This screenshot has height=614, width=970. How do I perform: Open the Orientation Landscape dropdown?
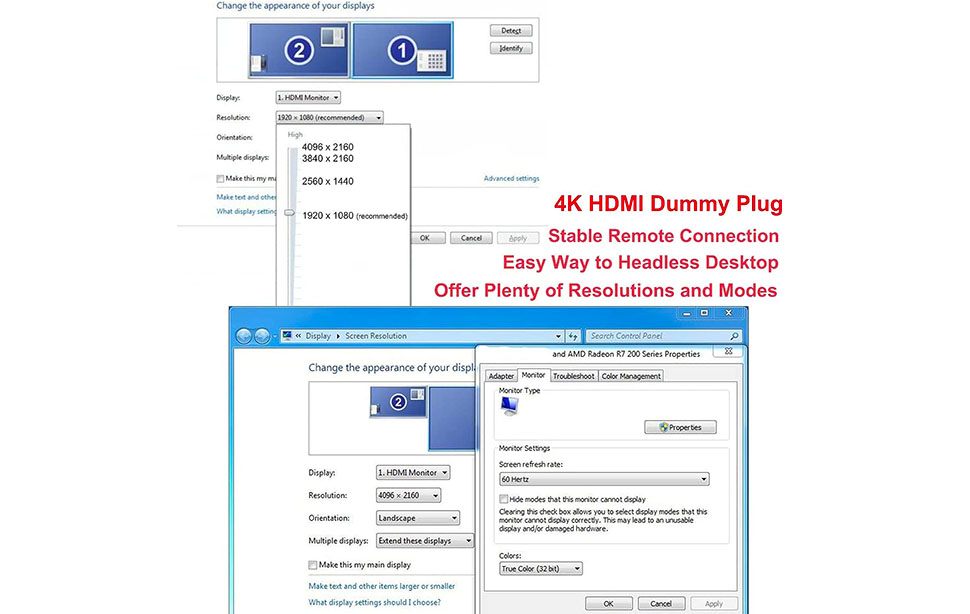tap(418, 518)
